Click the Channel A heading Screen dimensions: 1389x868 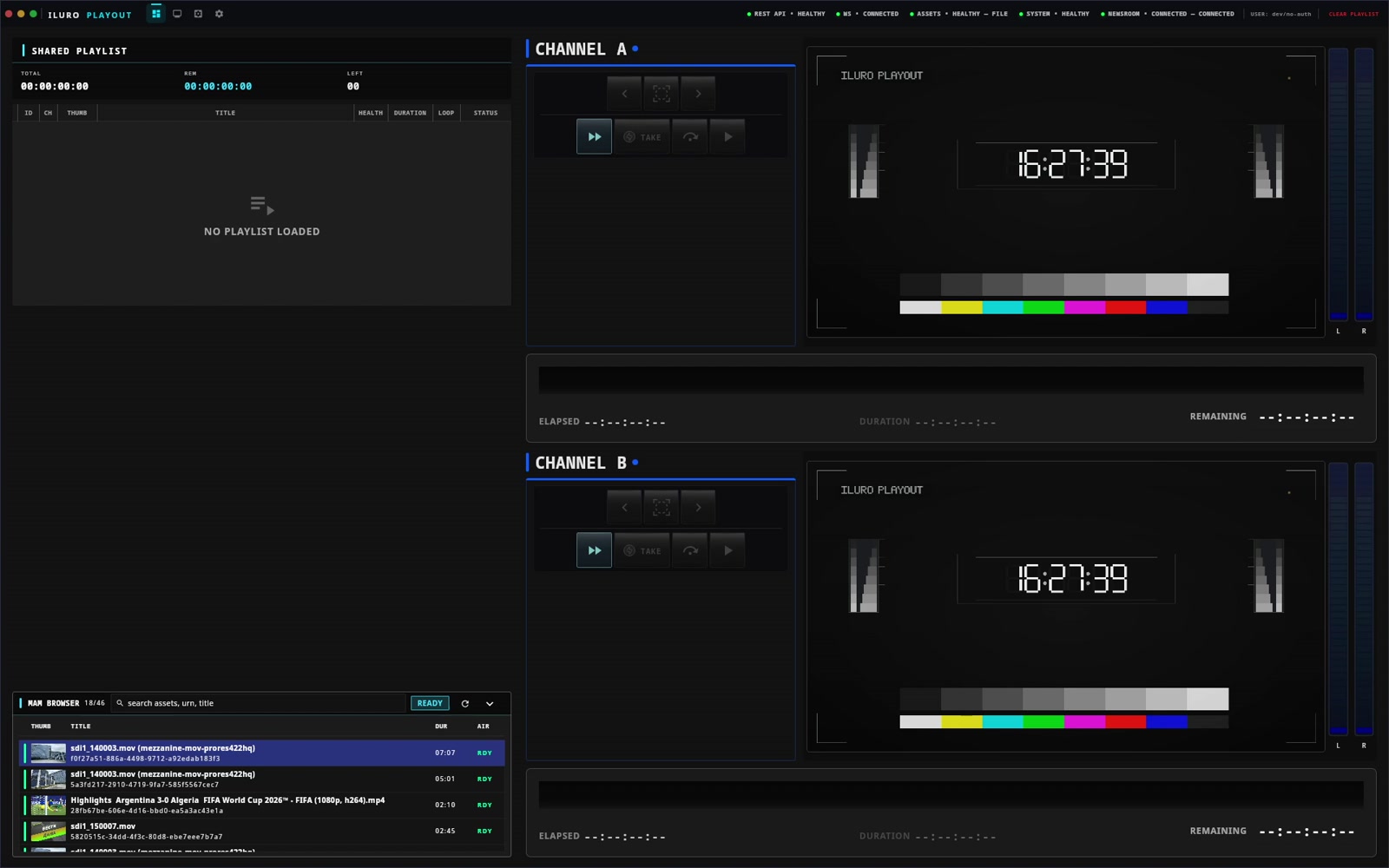[581, 49]
